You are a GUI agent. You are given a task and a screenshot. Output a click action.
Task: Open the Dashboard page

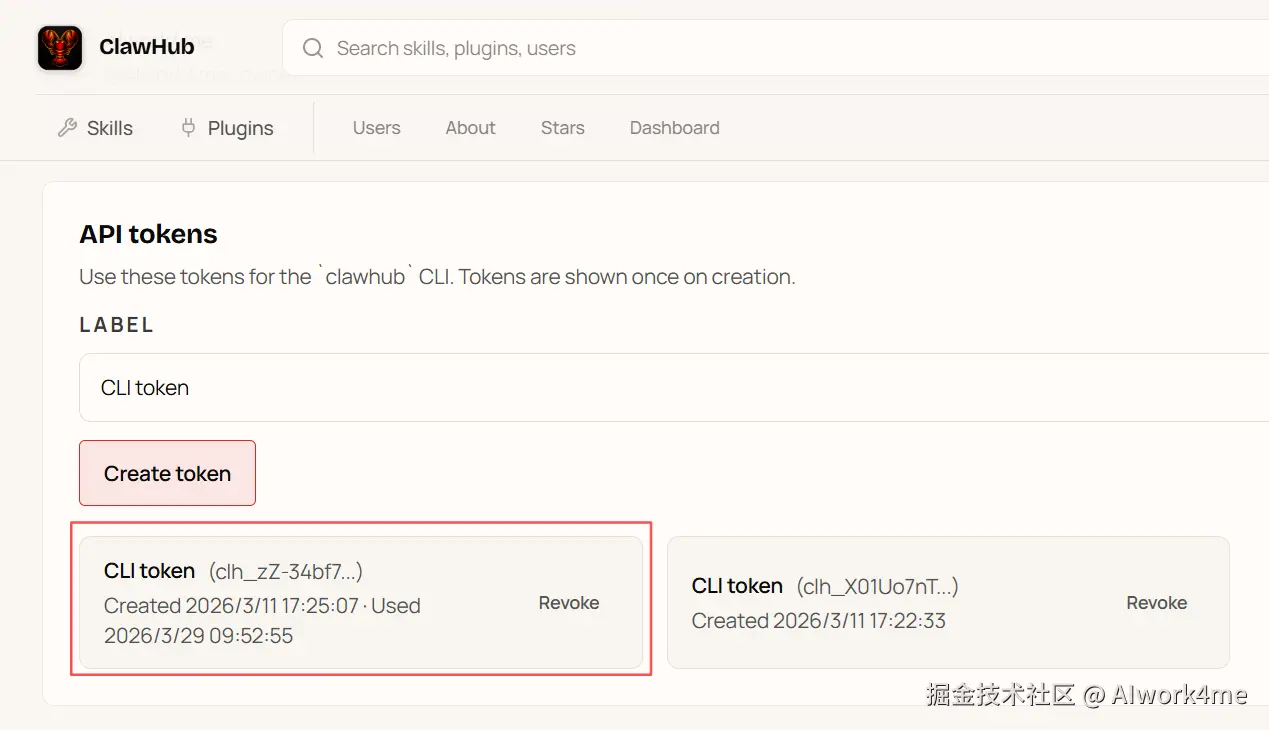click(675, 128)
